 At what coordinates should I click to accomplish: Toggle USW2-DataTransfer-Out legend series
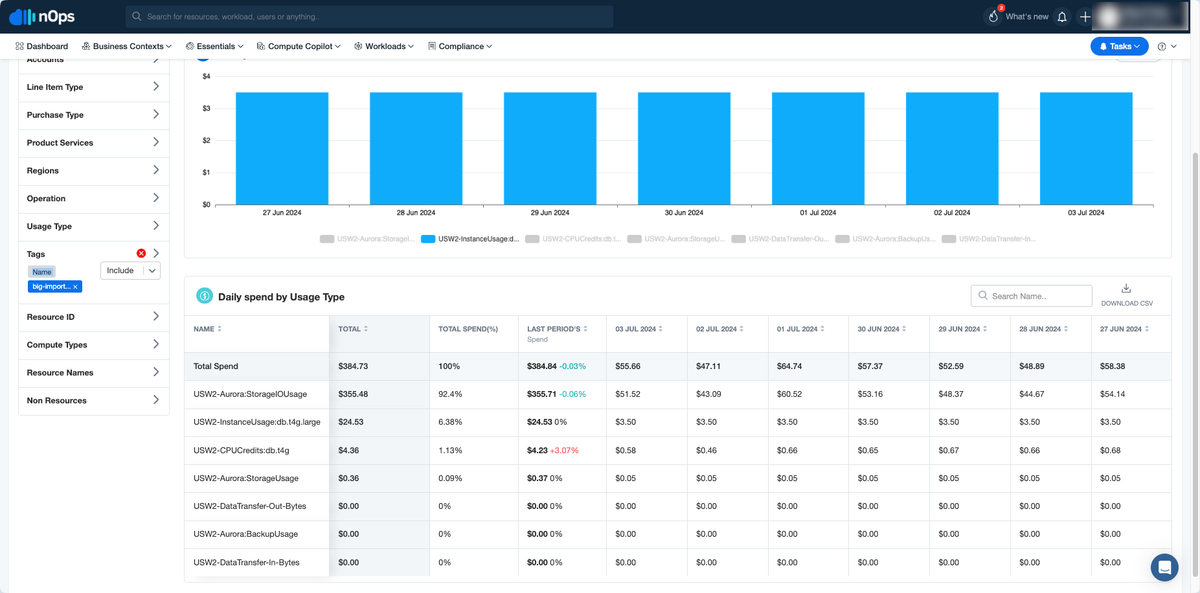pyautogui.click(x=779, y=239)
